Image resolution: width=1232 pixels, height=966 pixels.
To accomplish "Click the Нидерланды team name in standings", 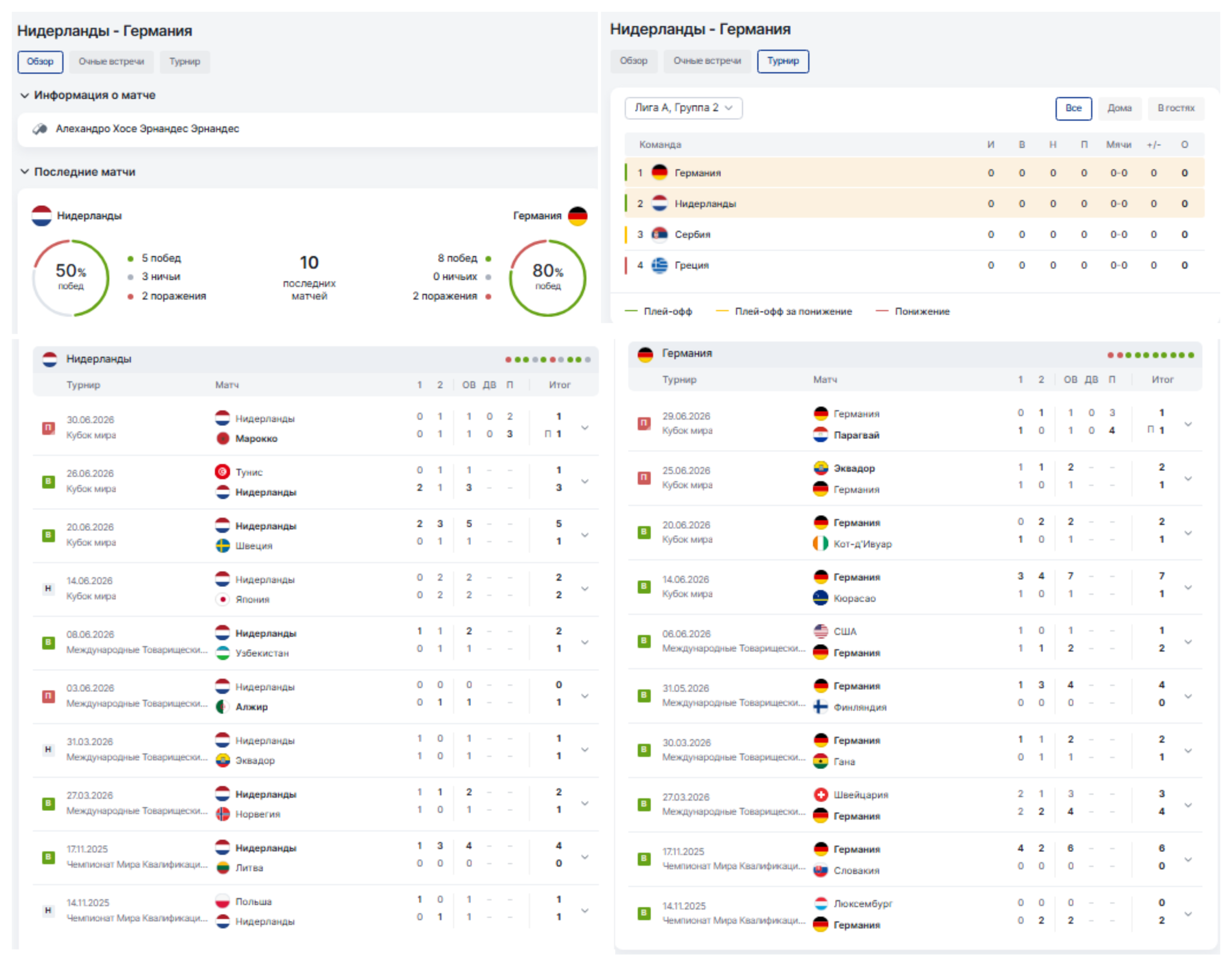I will click(705, 203).
